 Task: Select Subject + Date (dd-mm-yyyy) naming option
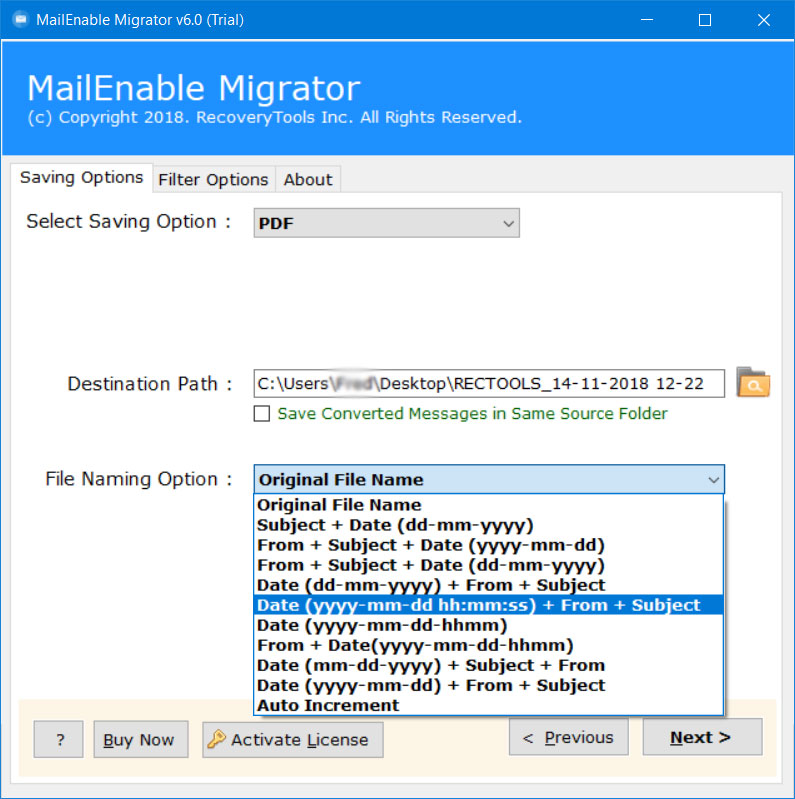tap(488, 525)
